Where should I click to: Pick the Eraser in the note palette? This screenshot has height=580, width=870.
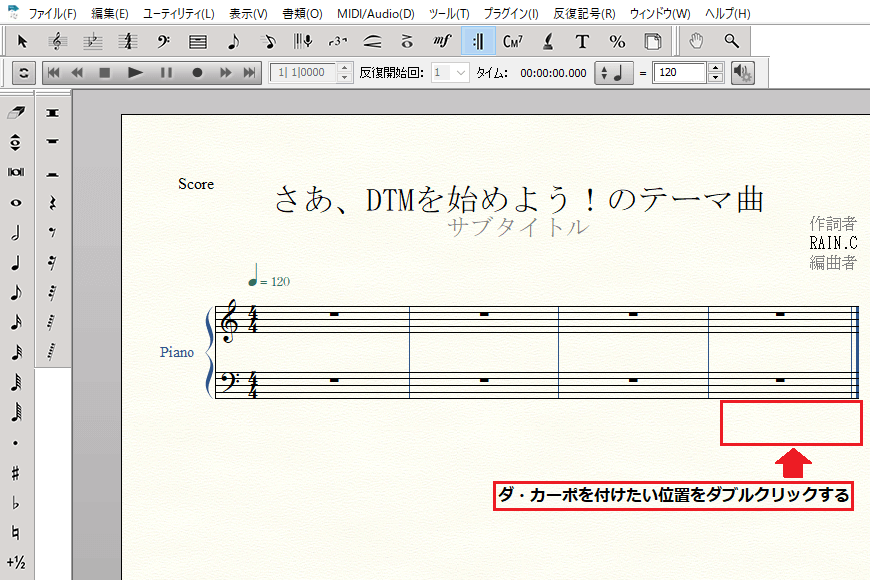(x=15, y=113)
